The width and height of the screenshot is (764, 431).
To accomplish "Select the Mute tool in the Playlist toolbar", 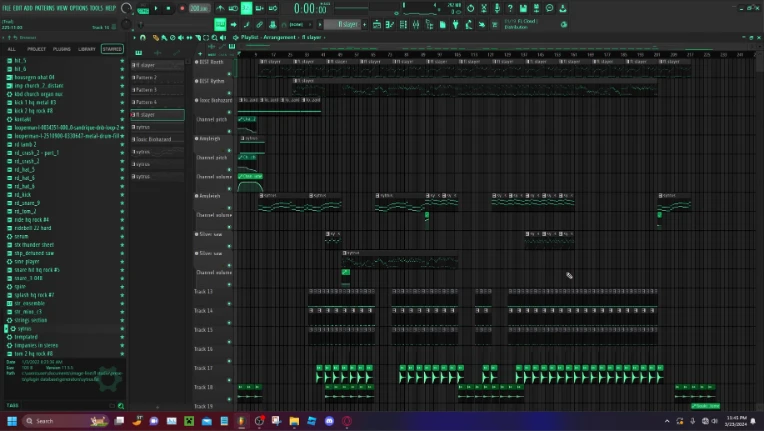I will pyautogui.click(x=181, y=37).
